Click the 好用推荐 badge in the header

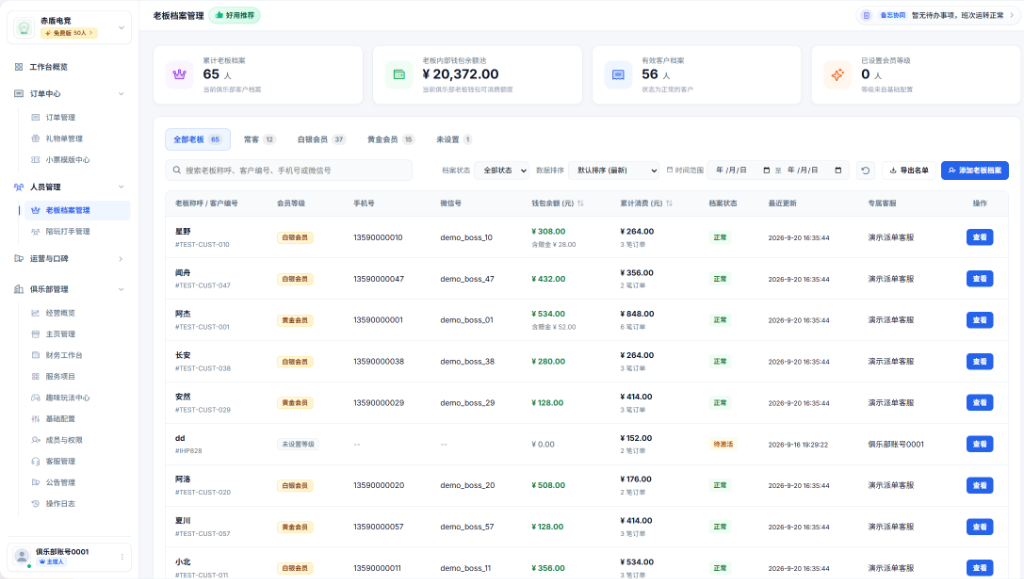coord(235,15)
